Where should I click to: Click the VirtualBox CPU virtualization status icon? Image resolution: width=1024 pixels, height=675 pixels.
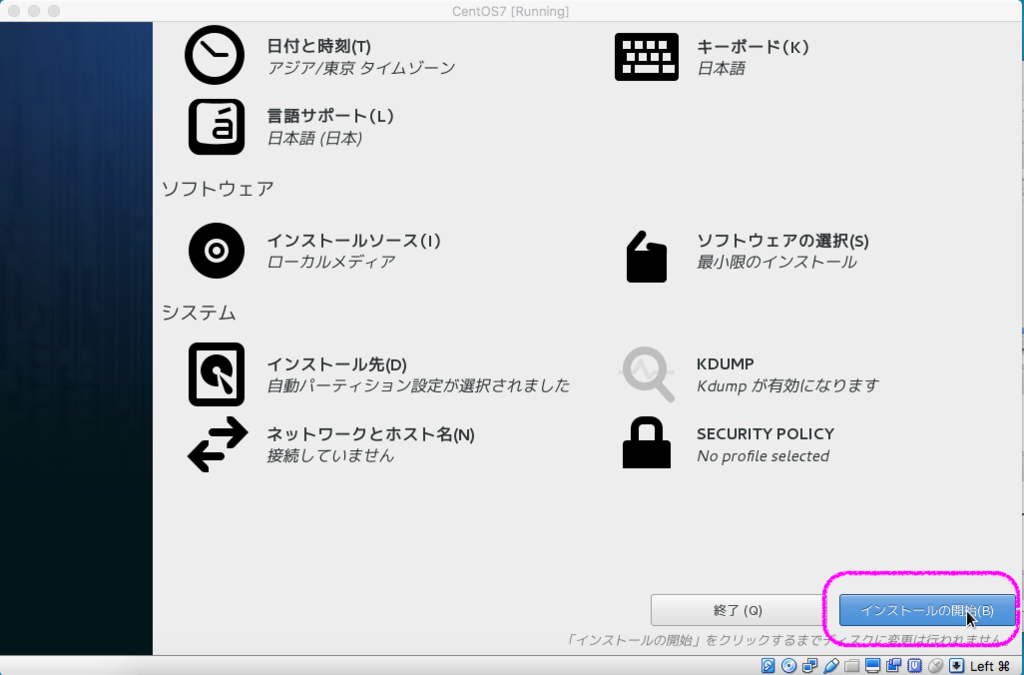point(914,665)
